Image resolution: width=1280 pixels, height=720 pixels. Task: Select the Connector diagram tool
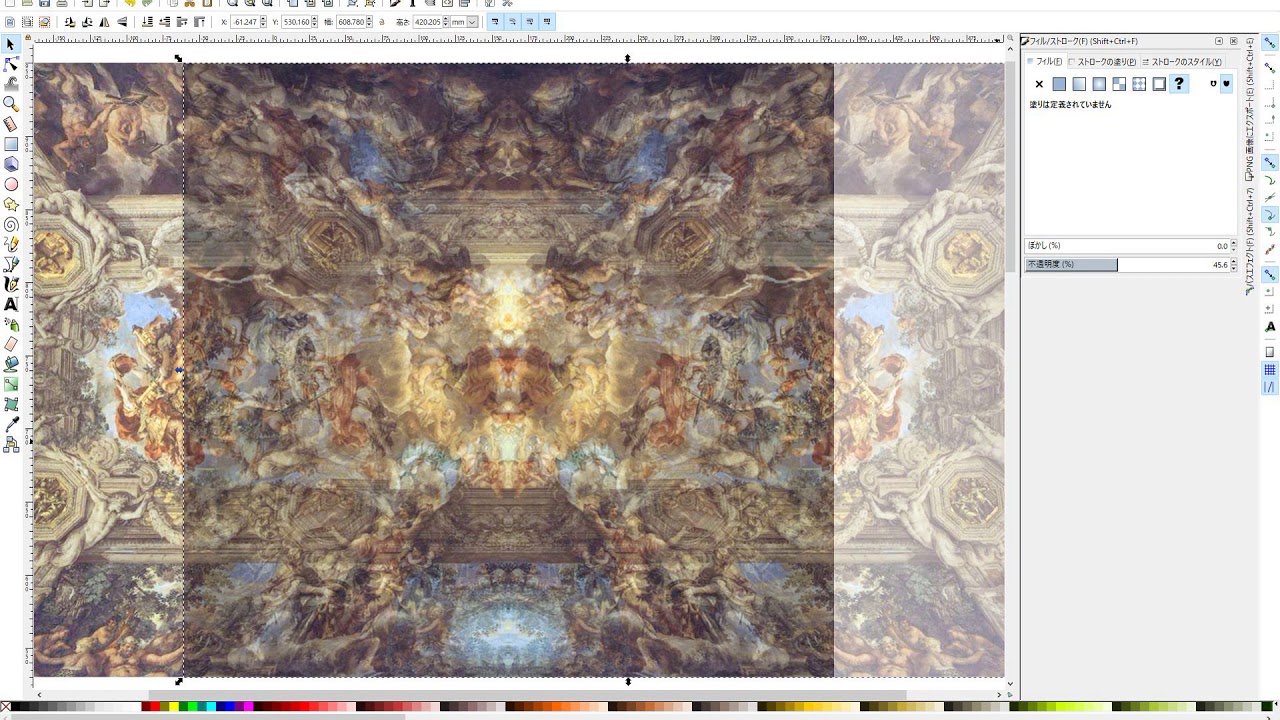(11, 444)
